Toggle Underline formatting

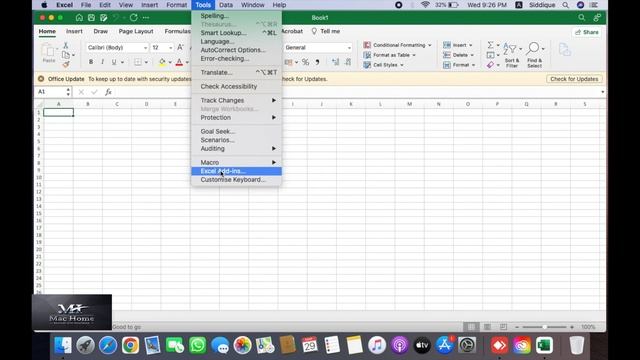pyautogui.click(x=114, y=62)
